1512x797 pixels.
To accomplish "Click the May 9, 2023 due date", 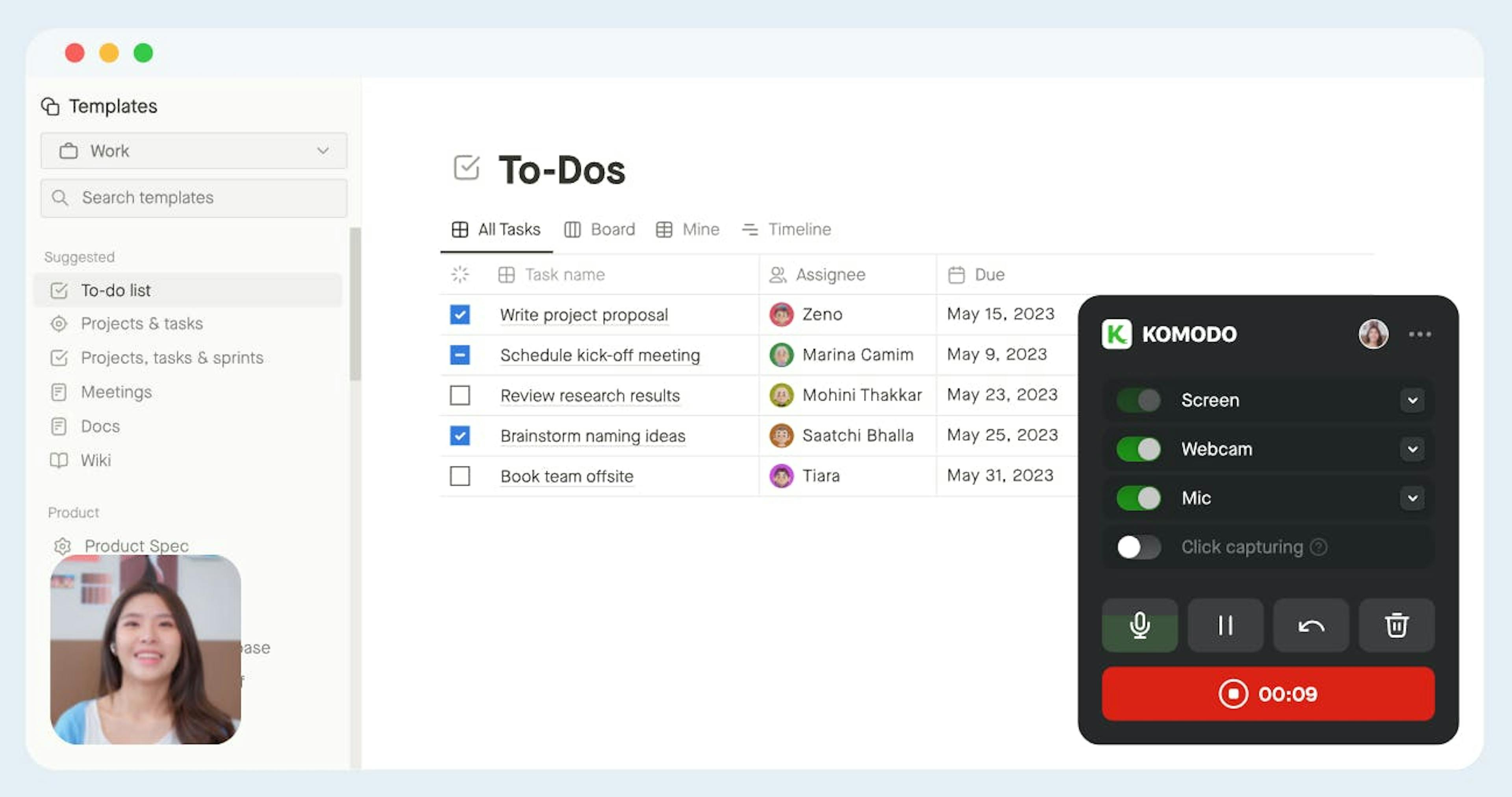I will click(x=997, y=354).
